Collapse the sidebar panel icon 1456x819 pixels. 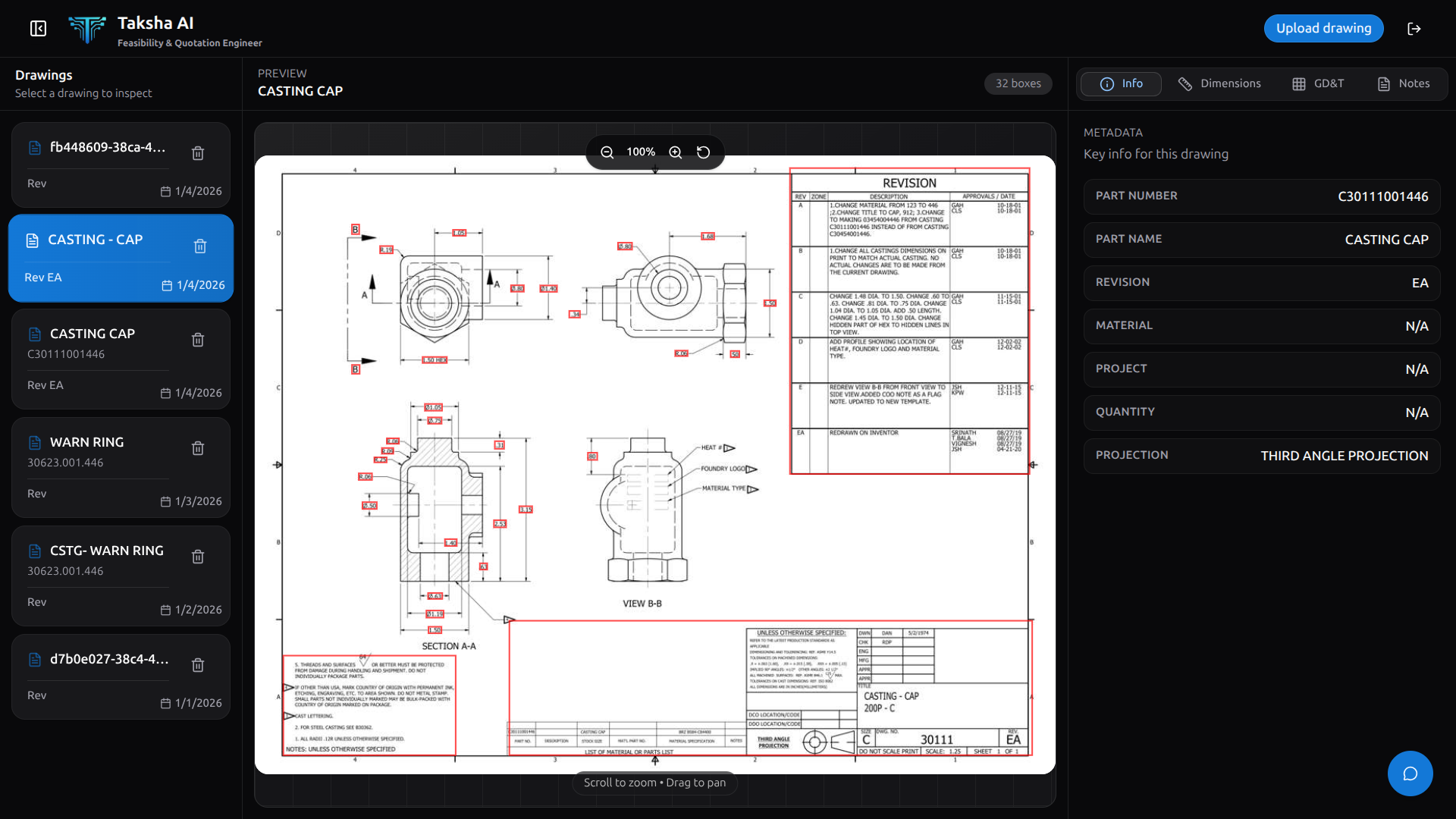click(x=38, y=29)
